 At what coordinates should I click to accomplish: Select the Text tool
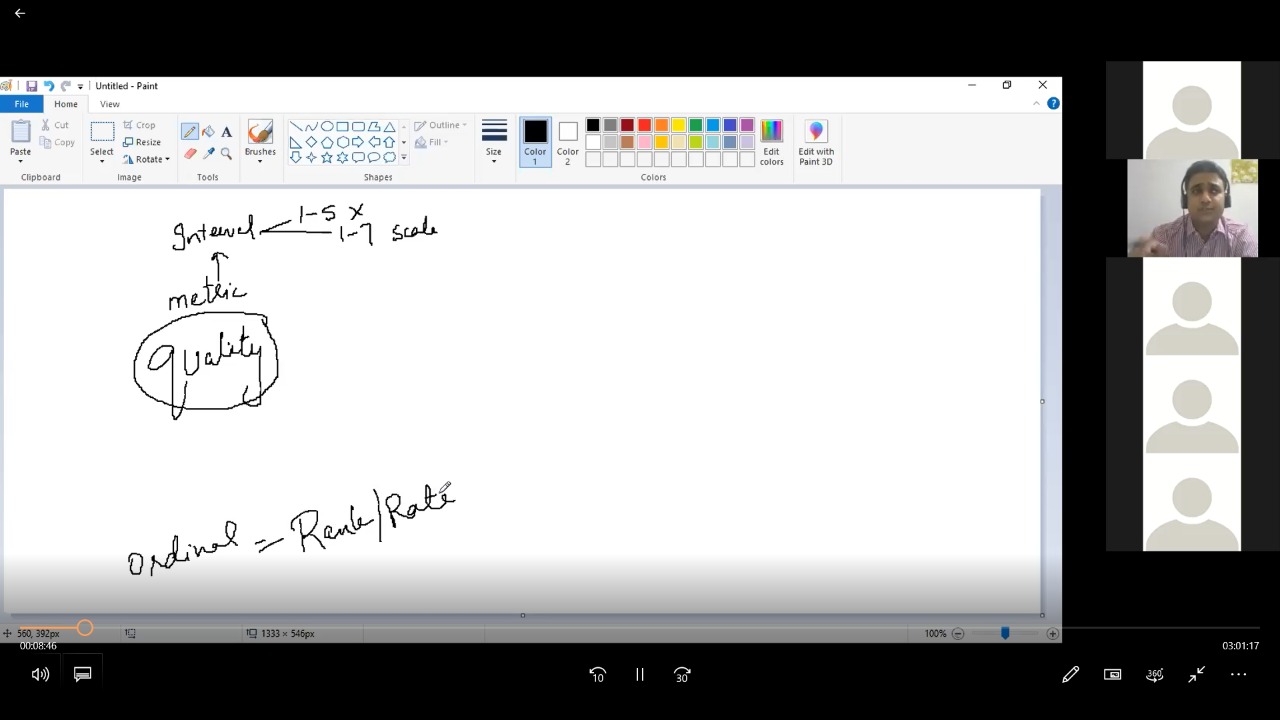[x=226, y=132]
